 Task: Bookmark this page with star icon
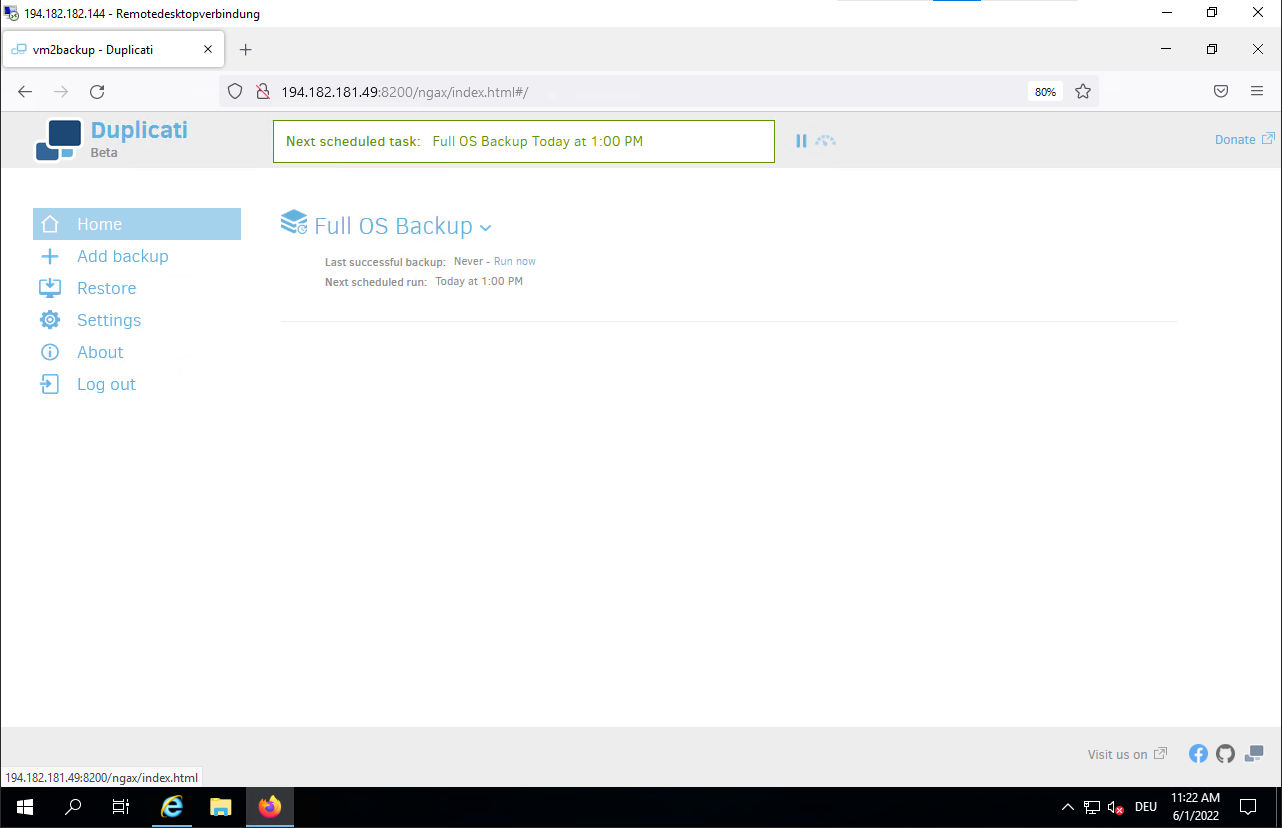1082,92
